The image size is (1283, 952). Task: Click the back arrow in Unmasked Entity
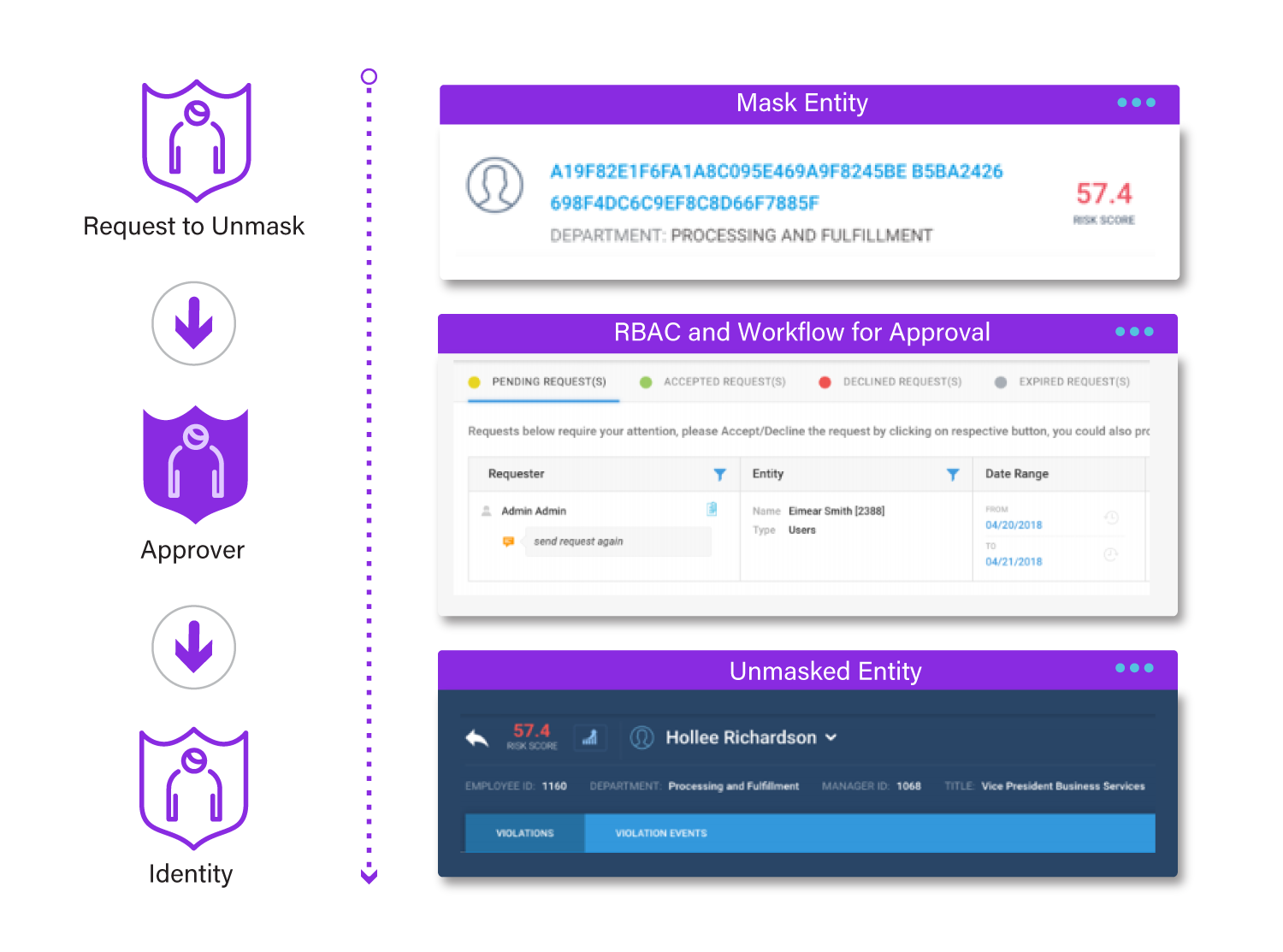tap(476, 738)
